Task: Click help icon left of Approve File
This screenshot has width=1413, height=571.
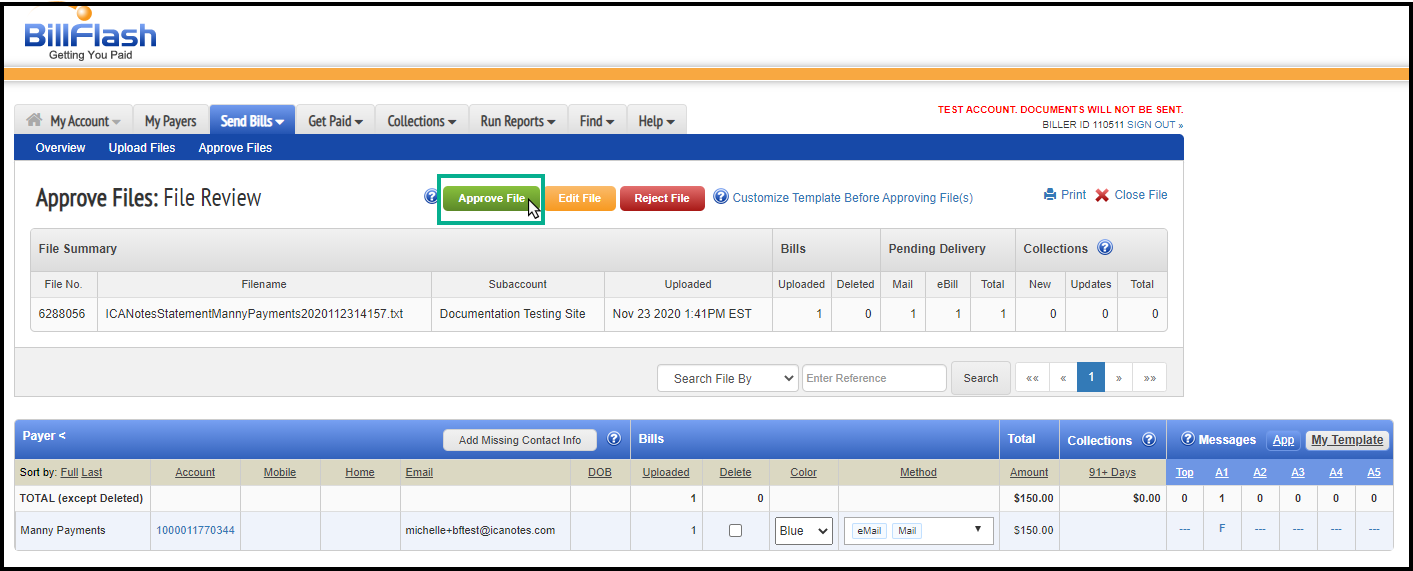Action: click(x=431, y=197)
